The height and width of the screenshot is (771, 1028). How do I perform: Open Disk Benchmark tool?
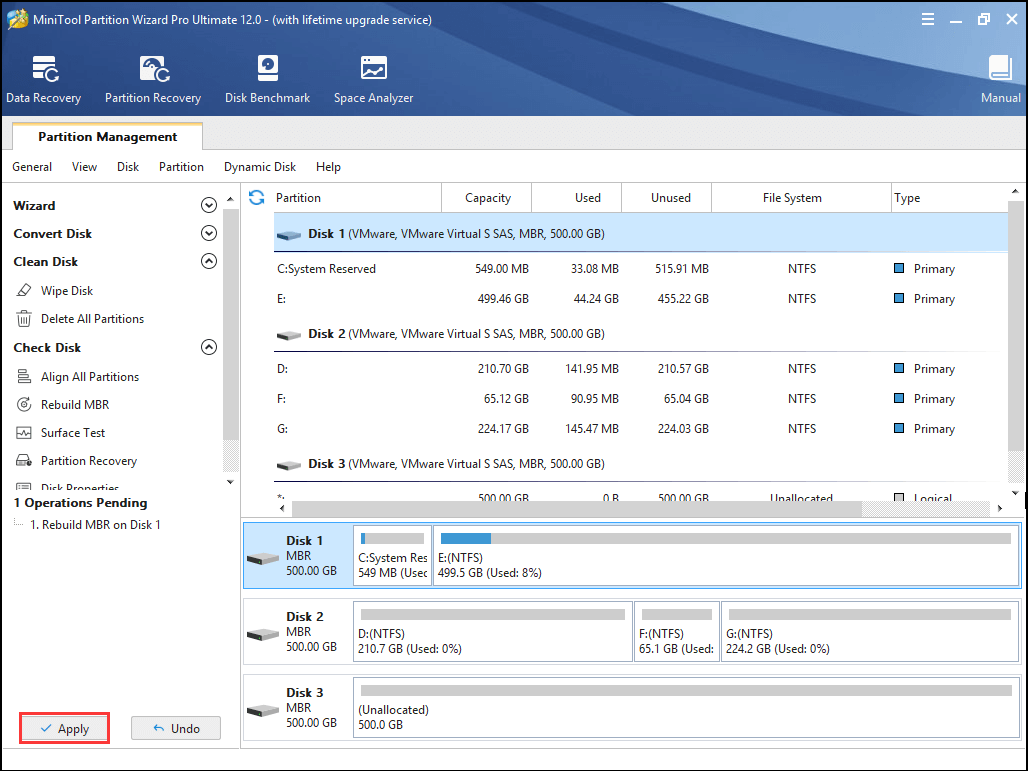pos(267,80)
